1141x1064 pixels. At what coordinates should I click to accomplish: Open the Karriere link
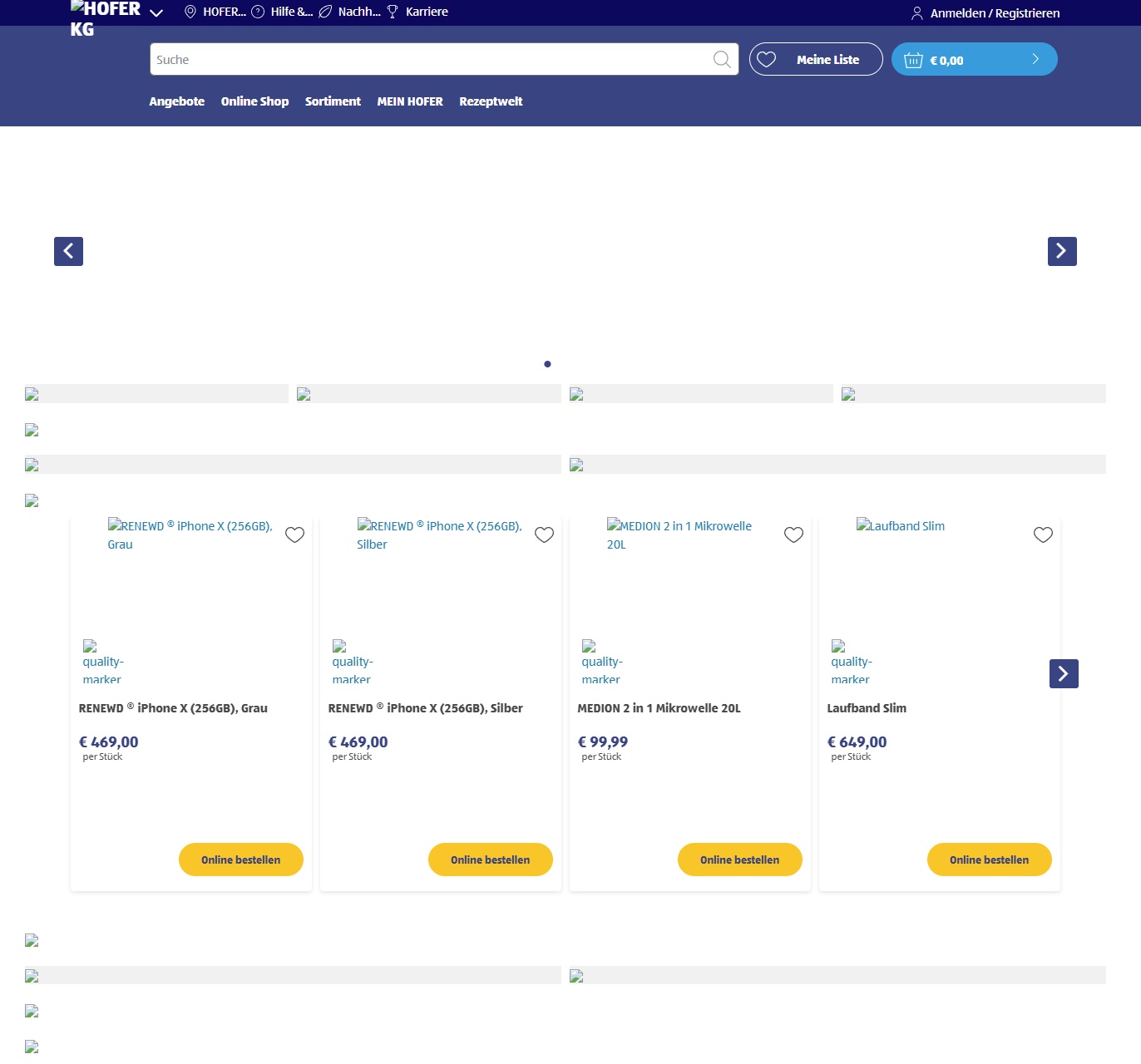pyautogui.click(x=427, y=12)
